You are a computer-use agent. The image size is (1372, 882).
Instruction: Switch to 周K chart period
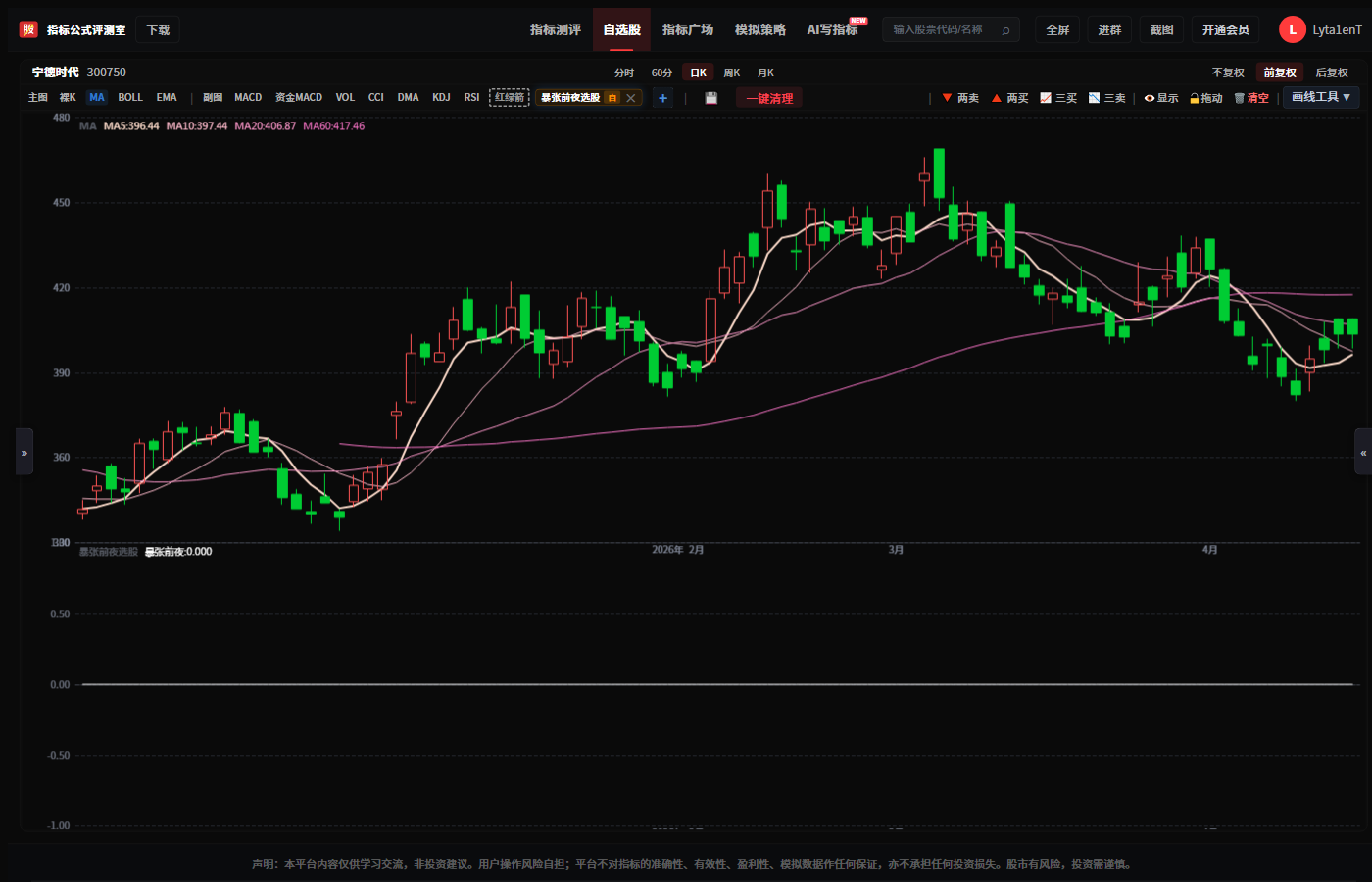pyautogui.click(x=732, y=73)
